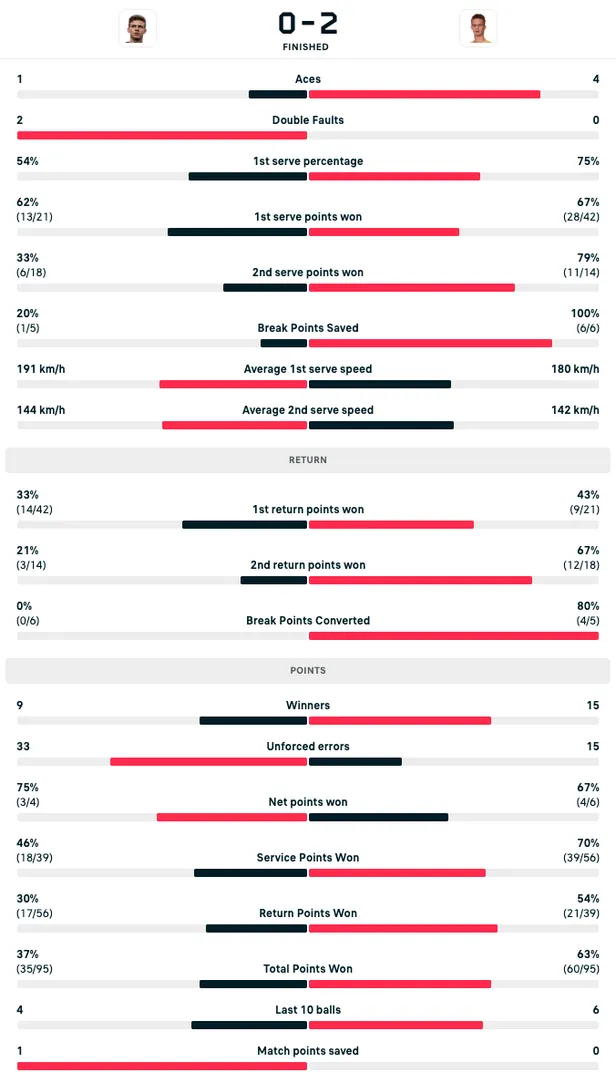Collapse the POINTS section header
Screen dimensions: 616x1083
(308, 670)
